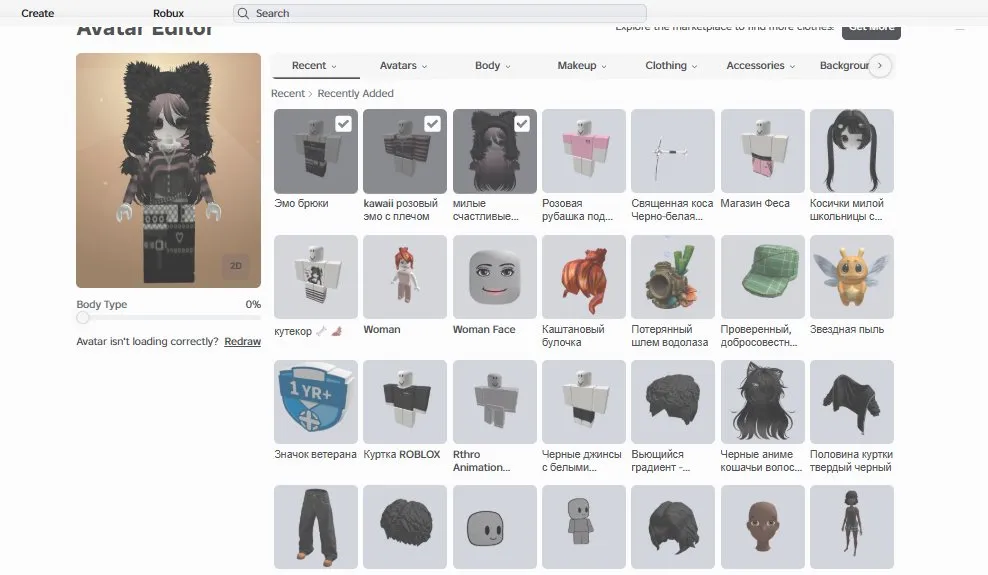Click in the Search input field
Viewport: 988px width, 575px height.
(x=440, y=13)
